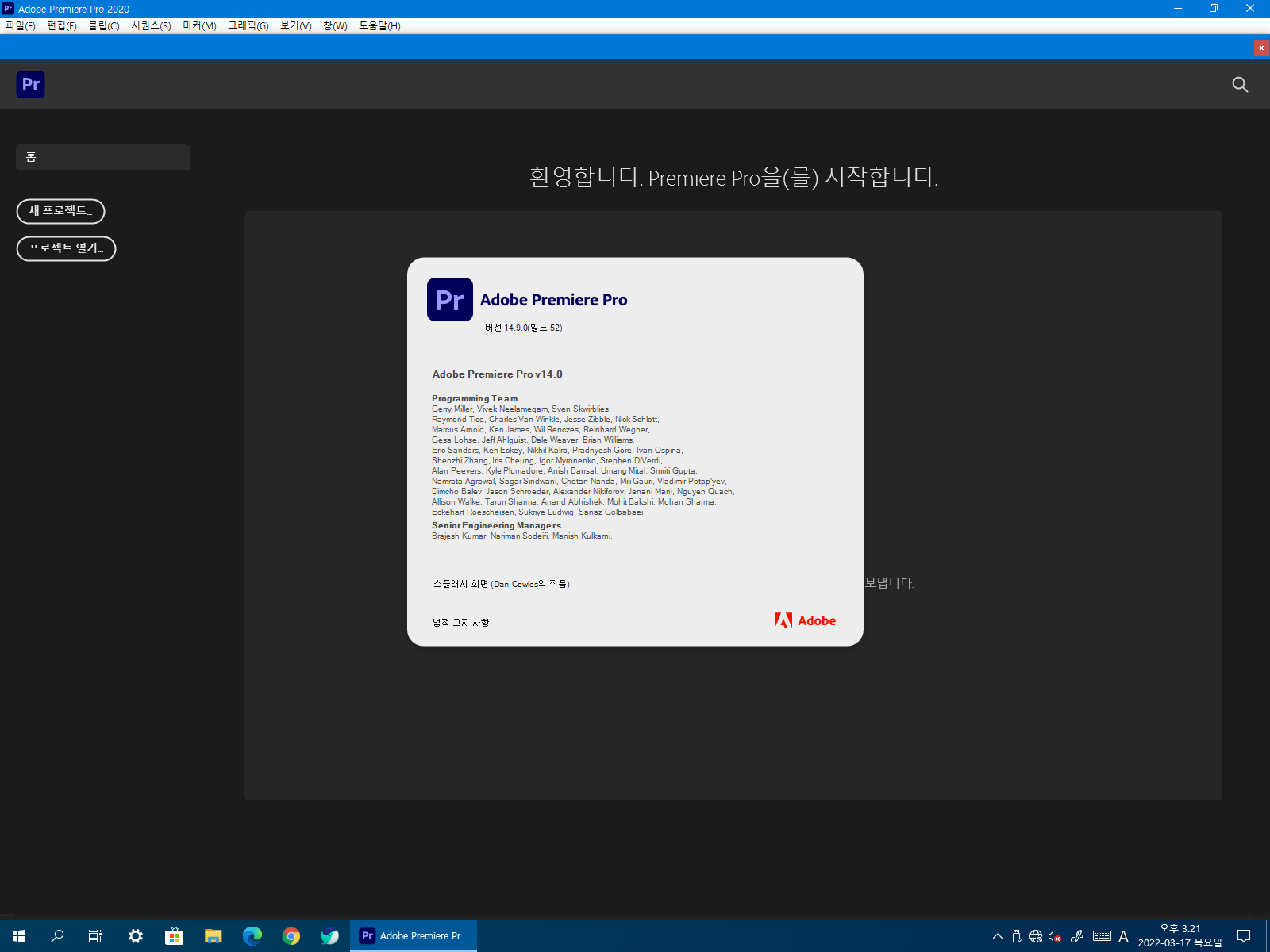
Task: Open Task View on the taskbar
Action: [x=95, y=936]
